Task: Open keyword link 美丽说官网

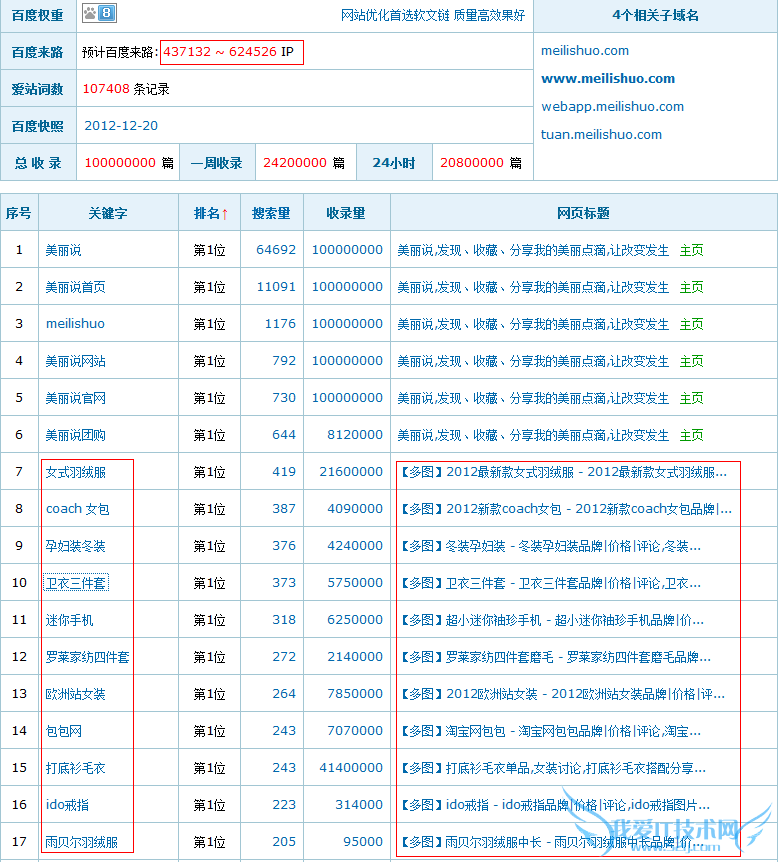Action: (x=75, y=398)
